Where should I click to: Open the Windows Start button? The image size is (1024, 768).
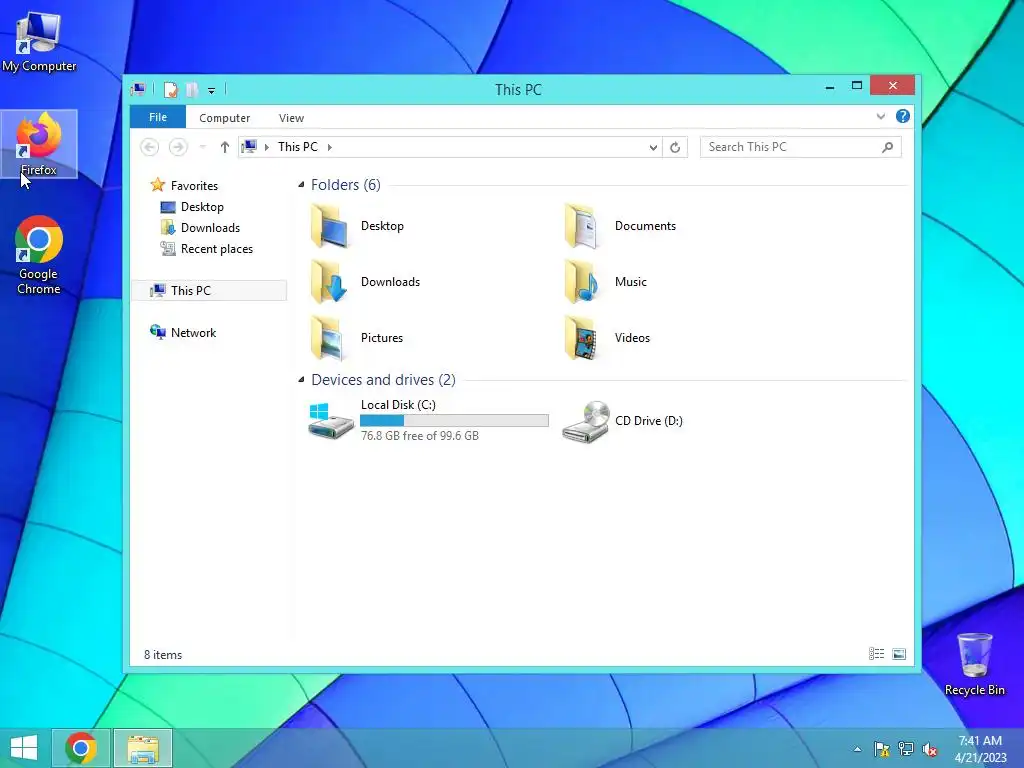click(x=24, y=748)
